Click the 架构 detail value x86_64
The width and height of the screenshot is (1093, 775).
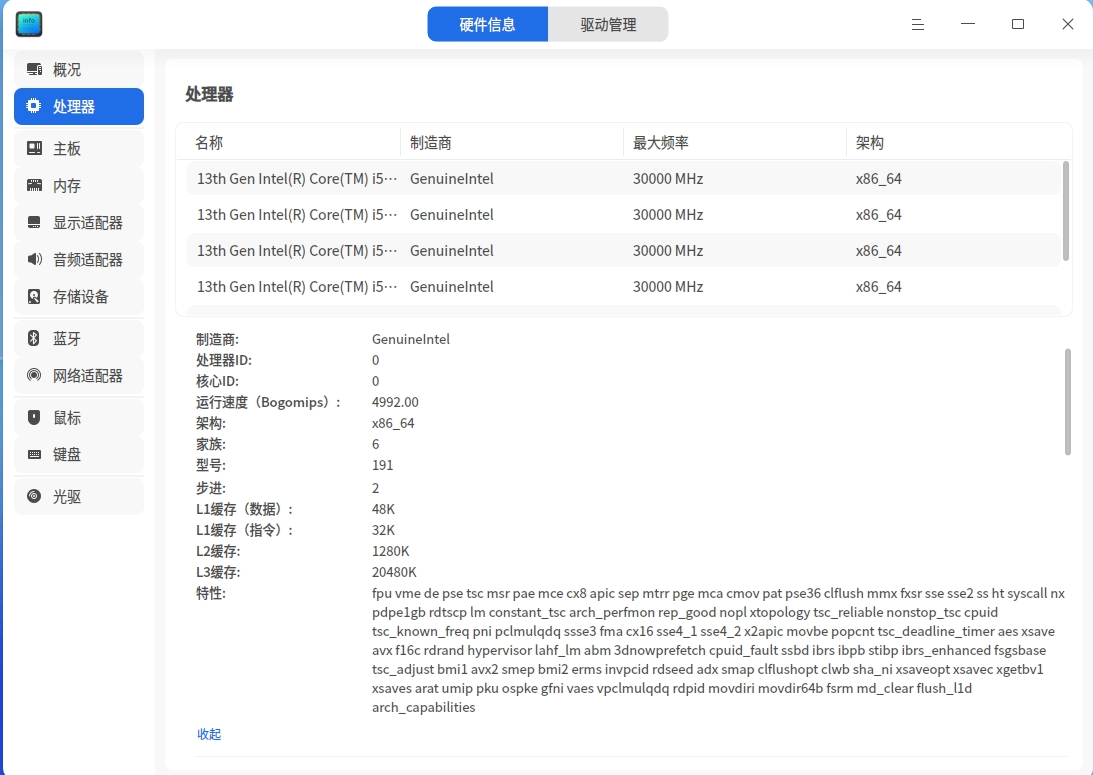pyautogui.click(x=393, y=423)
